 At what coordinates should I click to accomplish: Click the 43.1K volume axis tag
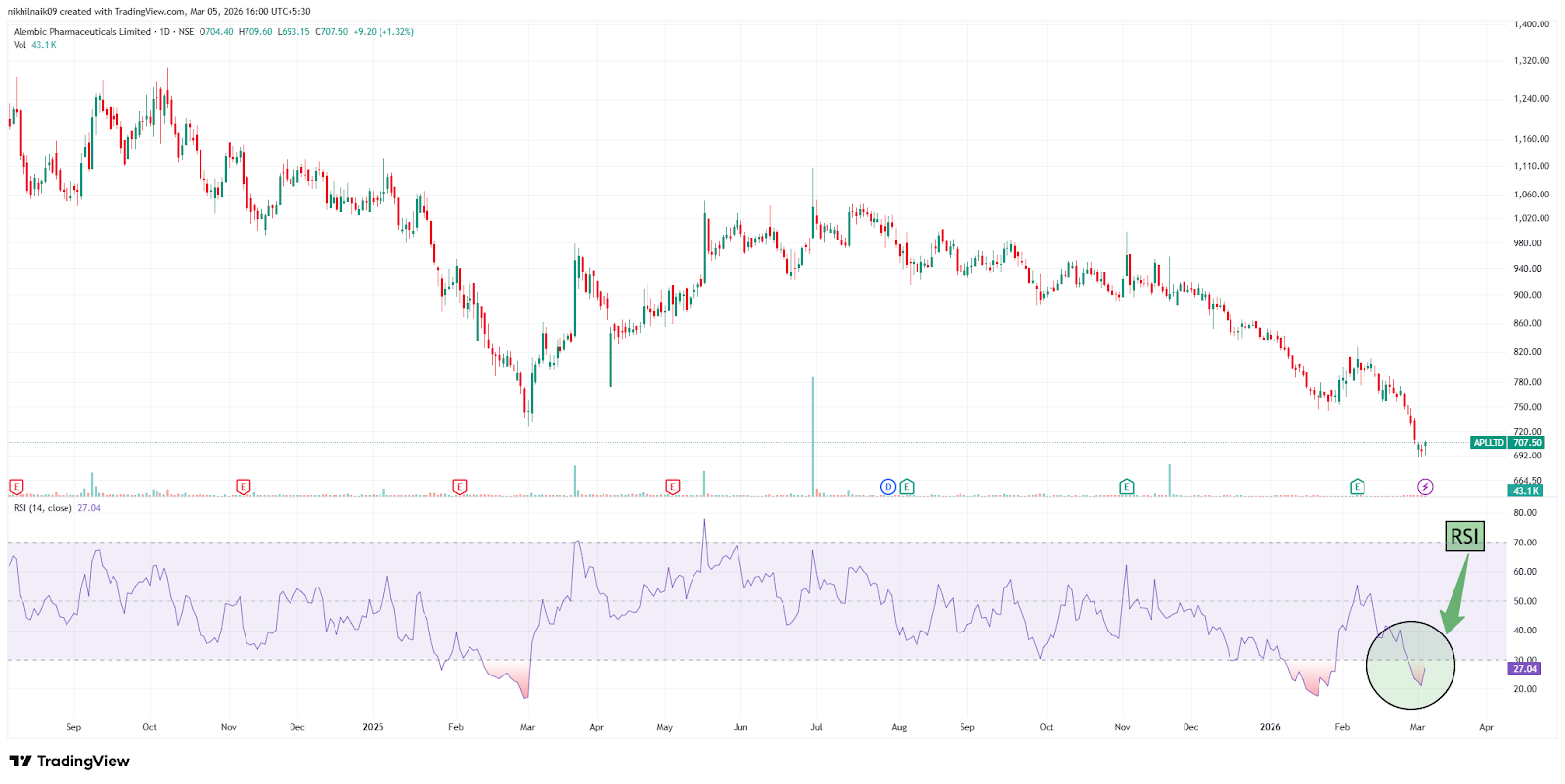pyautogui.click(x=1525, y=491)
